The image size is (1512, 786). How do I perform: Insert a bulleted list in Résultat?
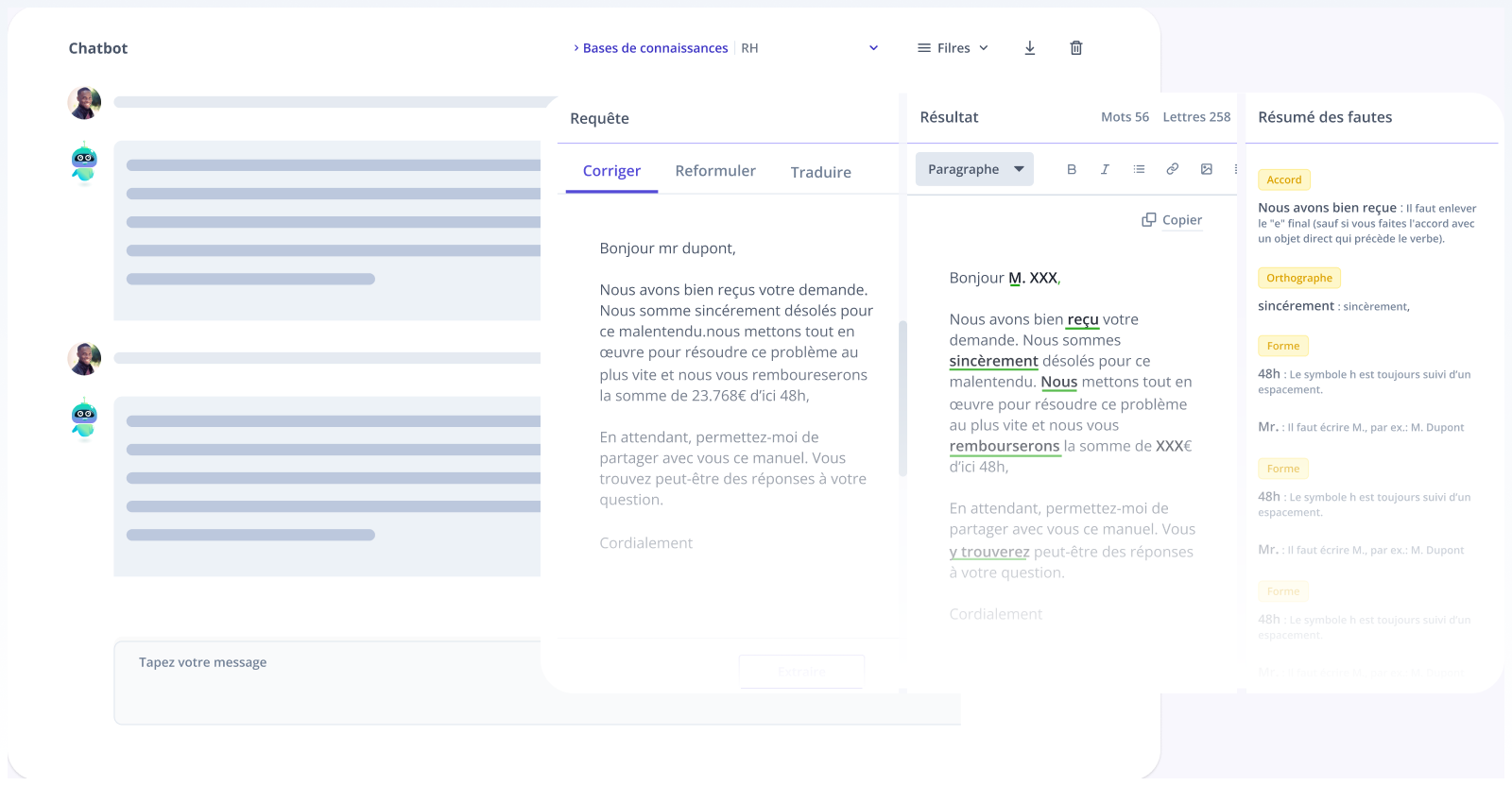(x=1139, y=169)
